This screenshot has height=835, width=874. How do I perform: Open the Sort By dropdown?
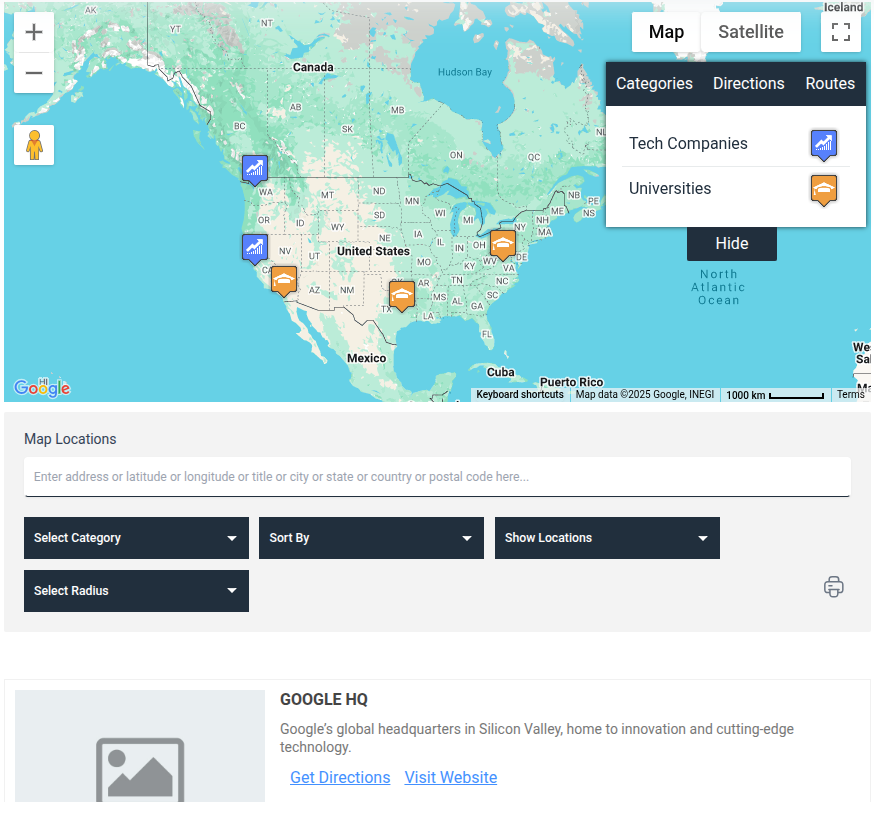(x=371, y=538)
